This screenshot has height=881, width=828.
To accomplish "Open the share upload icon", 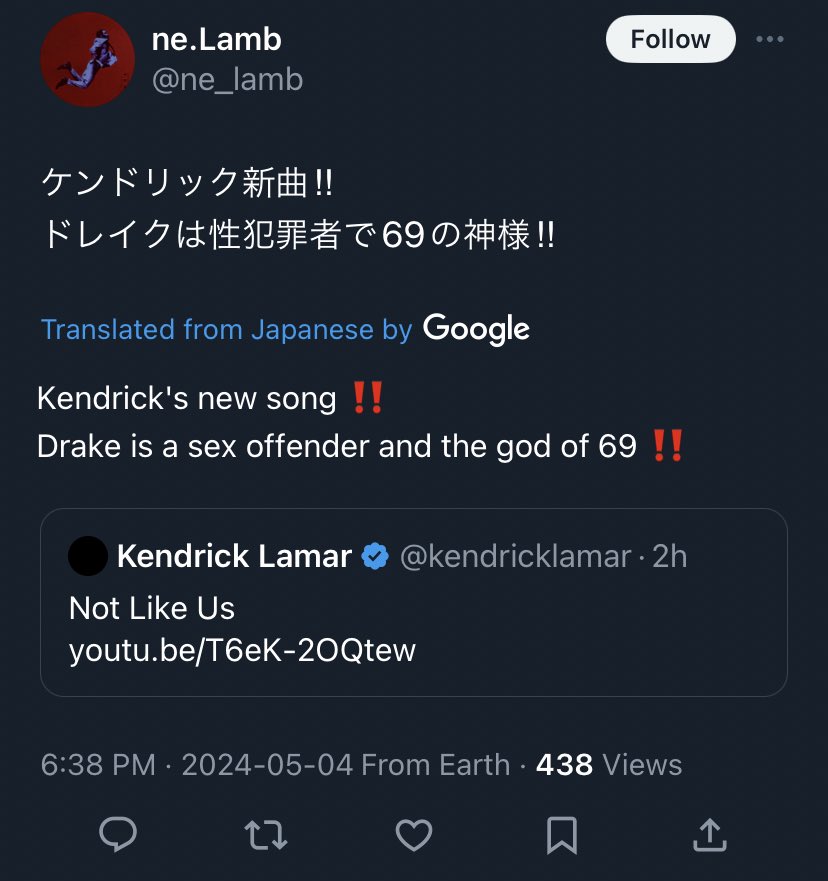I will [710, 835].
